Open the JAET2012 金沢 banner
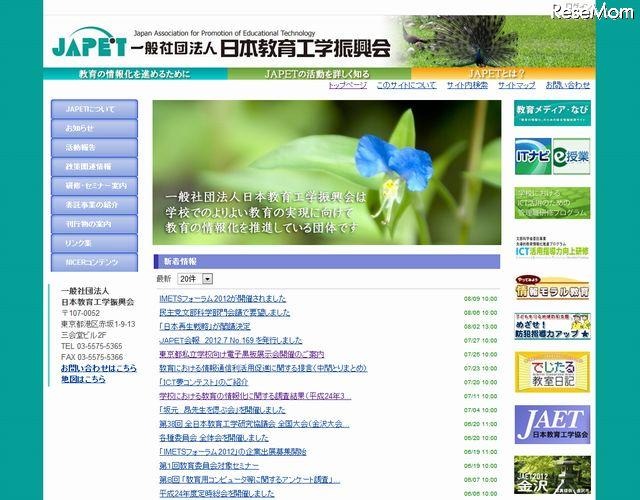This screenshot has width=640, height=500. [x=552, y=475]
